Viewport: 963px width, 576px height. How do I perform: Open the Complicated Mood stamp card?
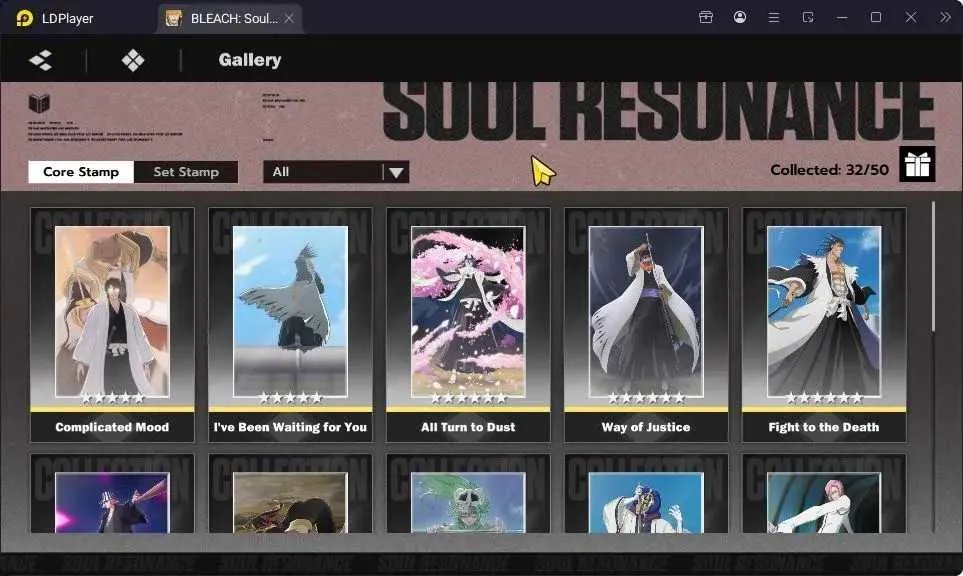pyautogui.click(x=112, y=325)
